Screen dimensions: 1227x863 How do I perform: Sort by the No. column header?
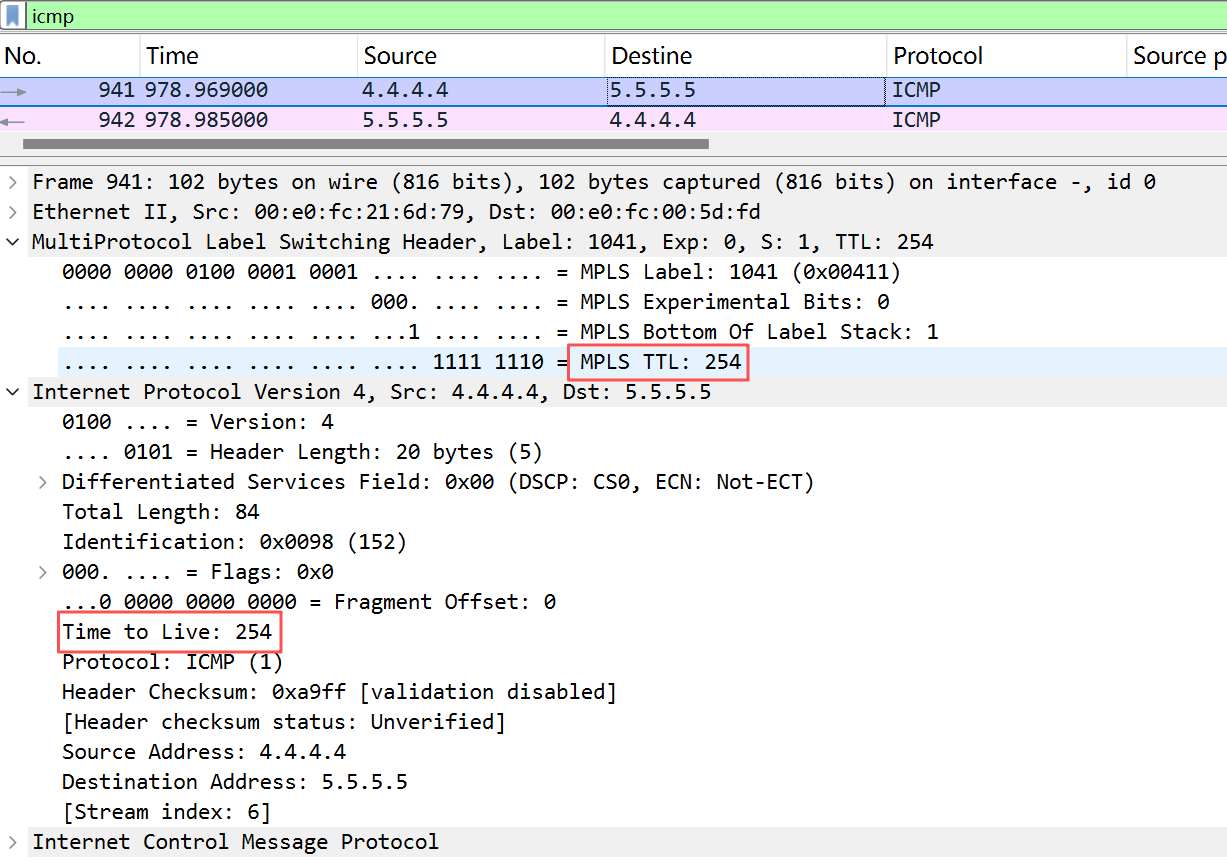[70, 56]
